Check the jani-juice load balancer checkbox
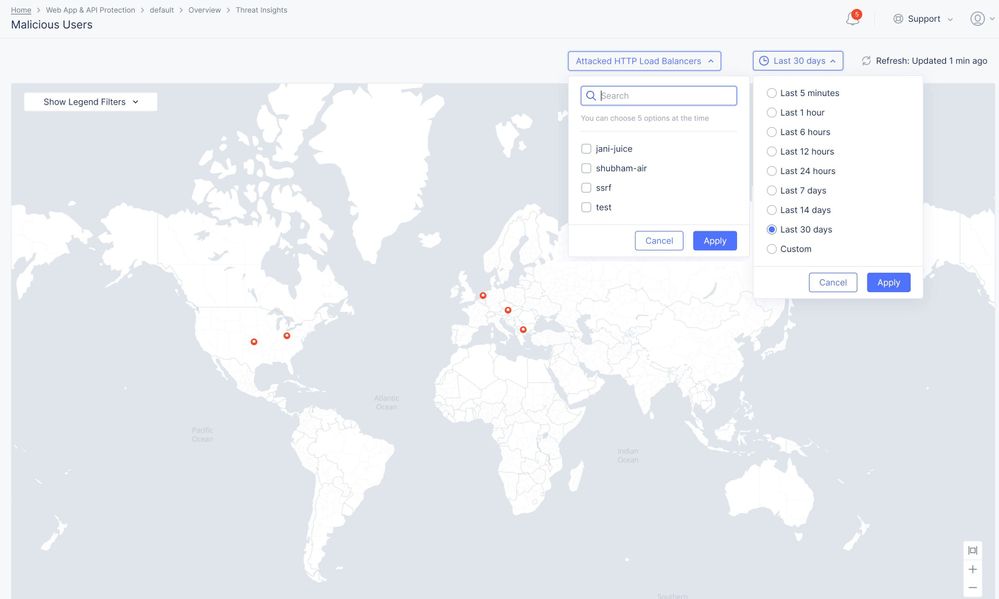Screen dimensions: 999x599 tap(586, 149)
